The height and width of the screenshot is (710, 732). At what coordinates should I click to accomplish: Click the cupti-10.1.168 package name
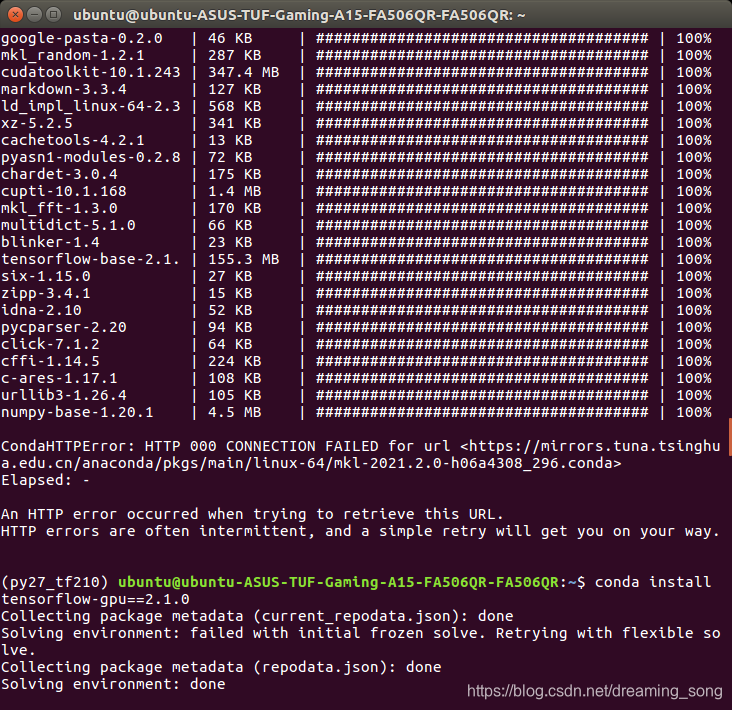click(64, 191)
